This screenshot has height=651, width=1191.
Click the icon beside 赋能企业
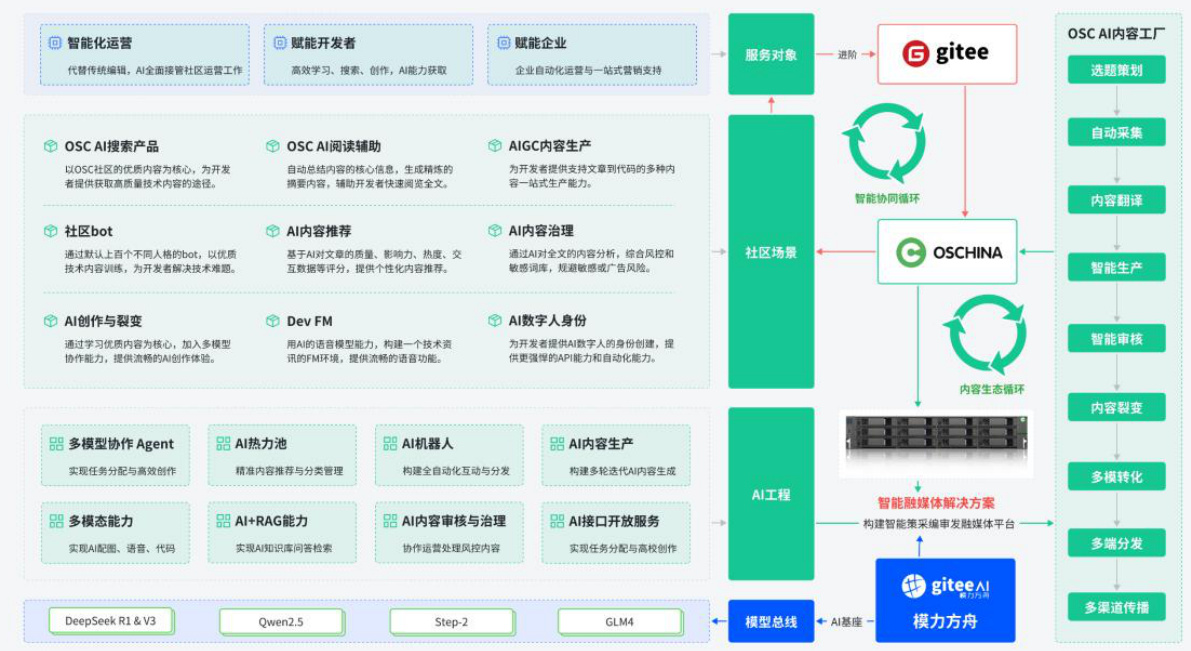[503, 43]
